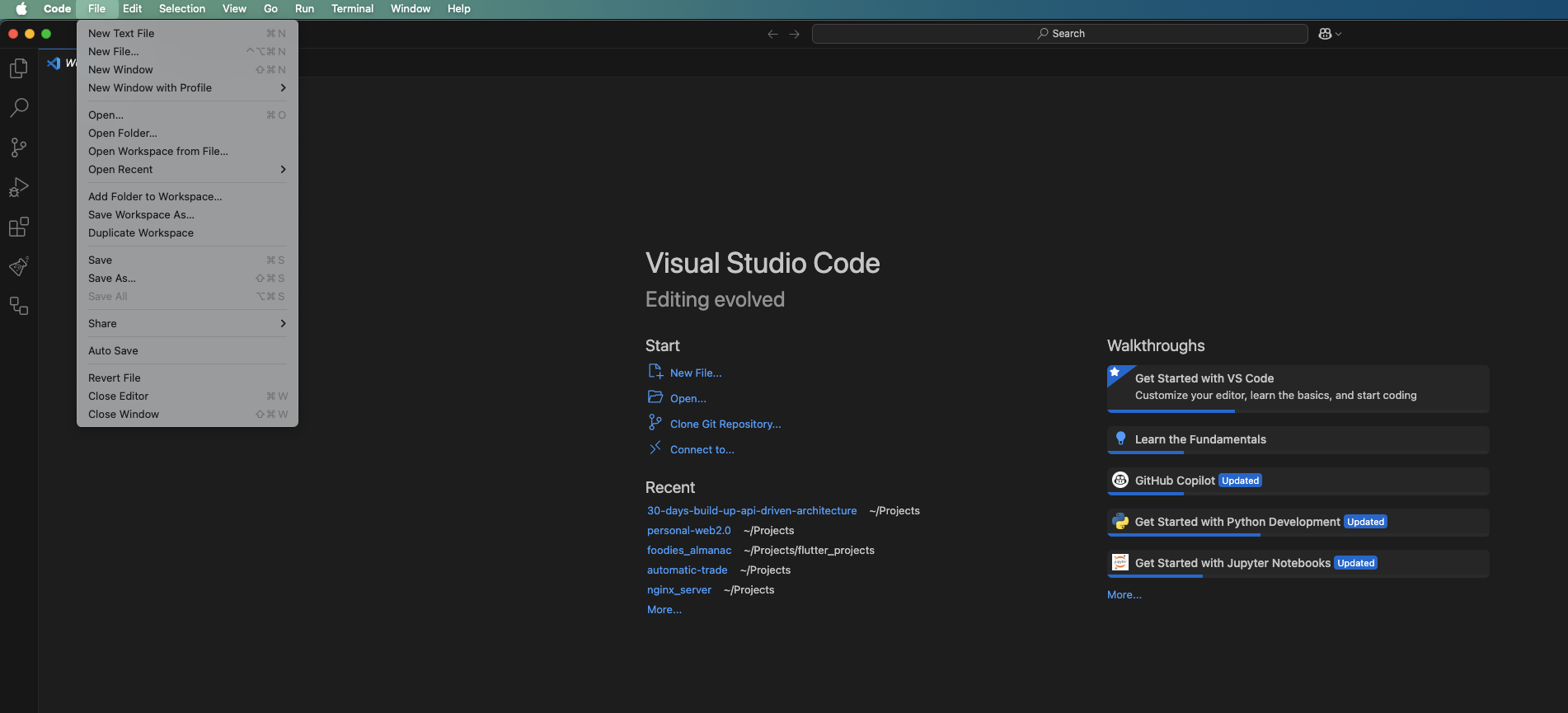Open the View menu in menu bar
1568x713 pixels.
pyautogui.click(x=234, y=8)
